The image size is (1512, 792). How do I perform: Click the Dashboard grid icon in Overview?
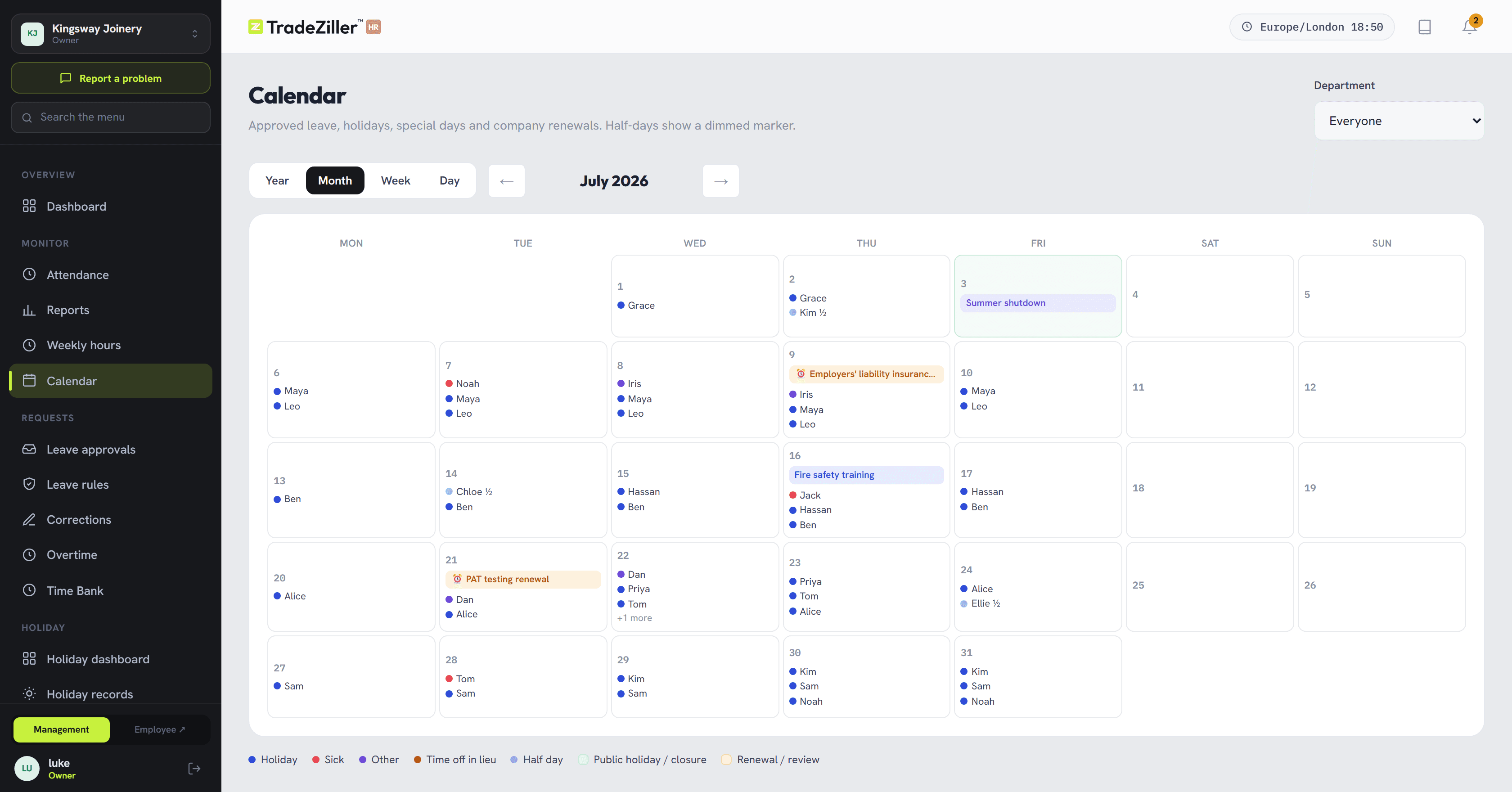point(29,206)
